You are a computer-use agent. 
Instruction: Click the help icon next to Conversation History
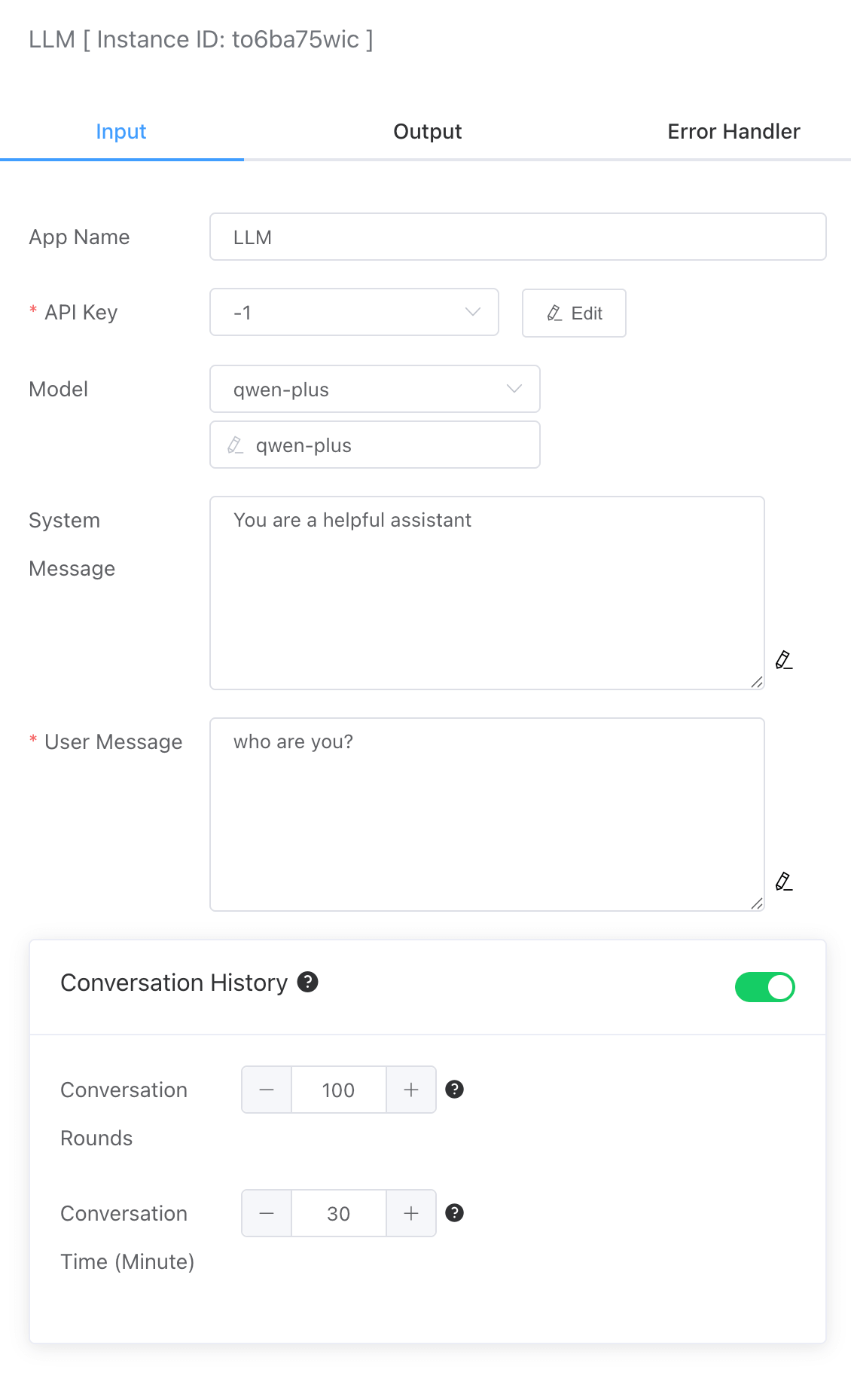pos(307,982)
